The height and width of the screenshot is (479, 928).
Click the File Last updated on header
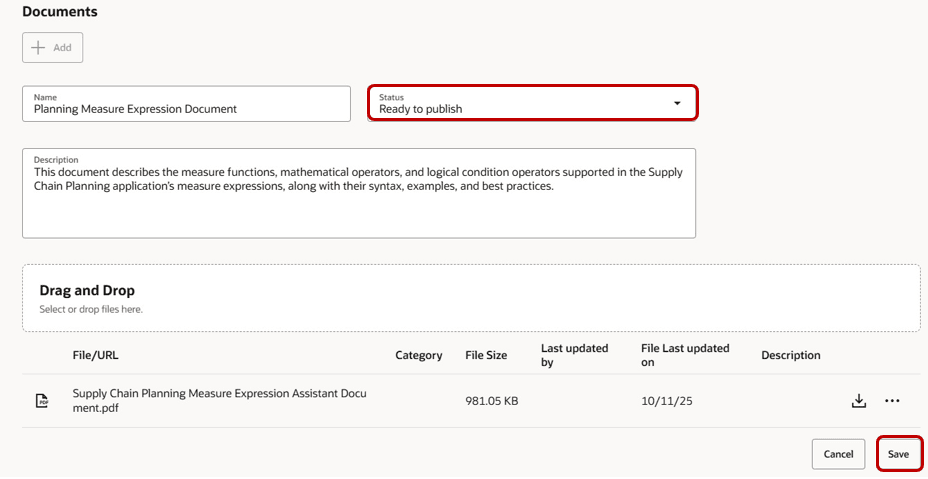[x=685, y=355]
